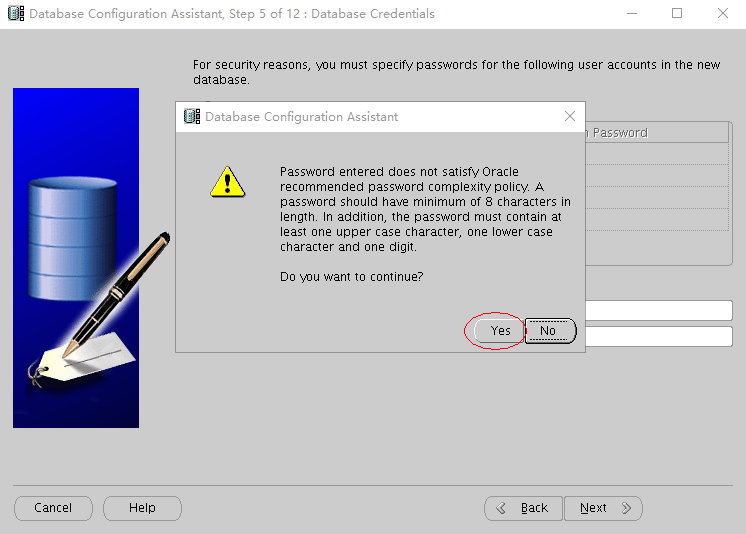746x534 pixels.
Task: Close the main Step 5 of 12 window
Action: pyautogui.click(x=723, y=13)
